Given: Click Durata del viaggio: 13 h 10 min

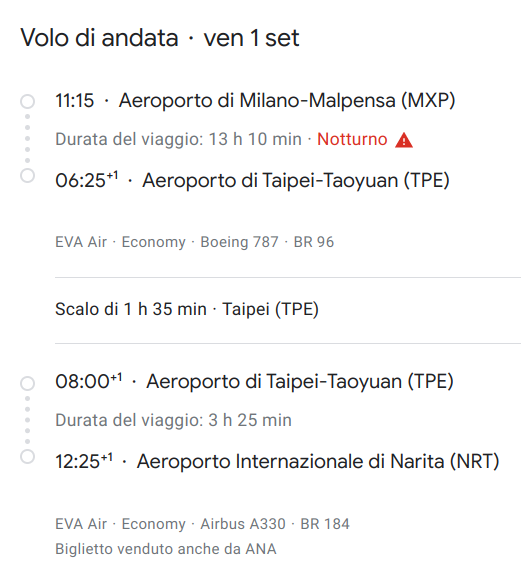Looking at the screenshot, I should pos(178,139).
